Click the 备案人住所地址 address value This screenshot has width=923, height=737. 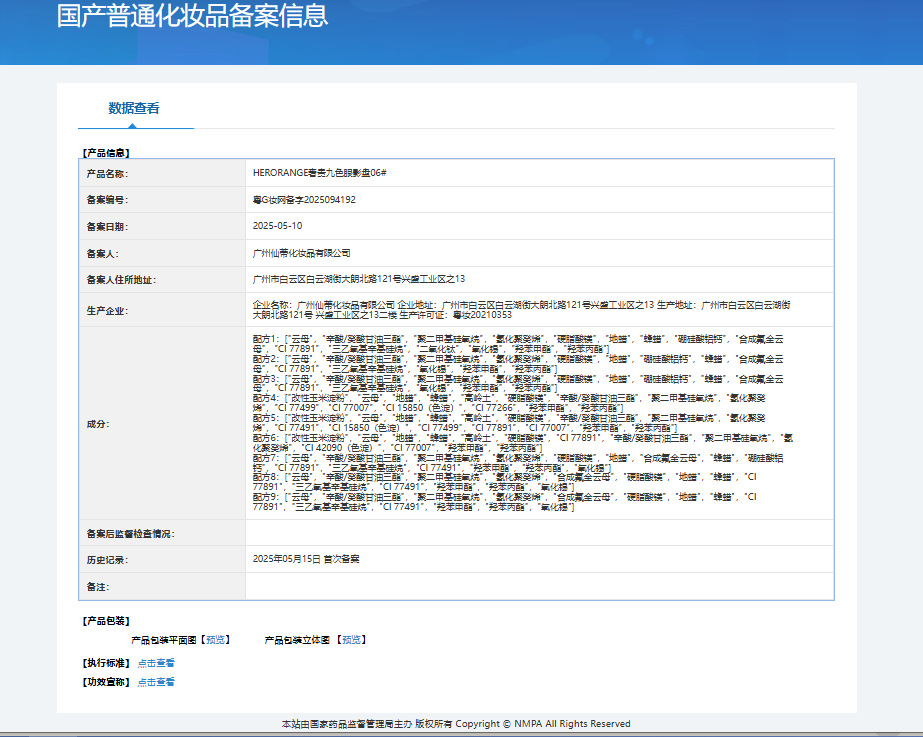coord(358,279)
